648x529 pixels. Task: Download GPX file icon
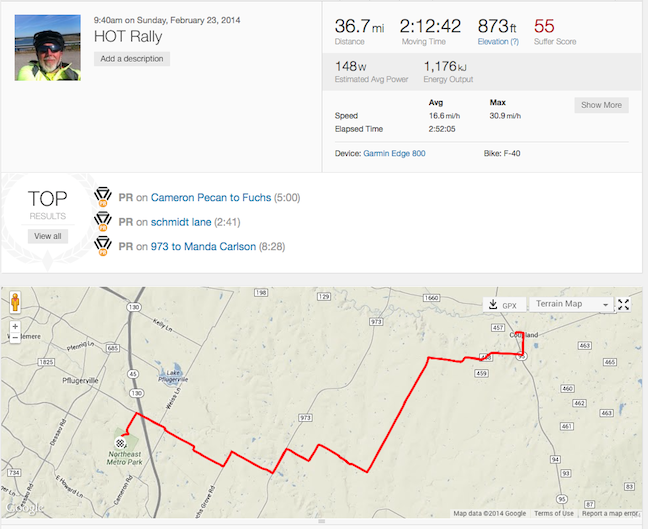click(x=493, y=305)
